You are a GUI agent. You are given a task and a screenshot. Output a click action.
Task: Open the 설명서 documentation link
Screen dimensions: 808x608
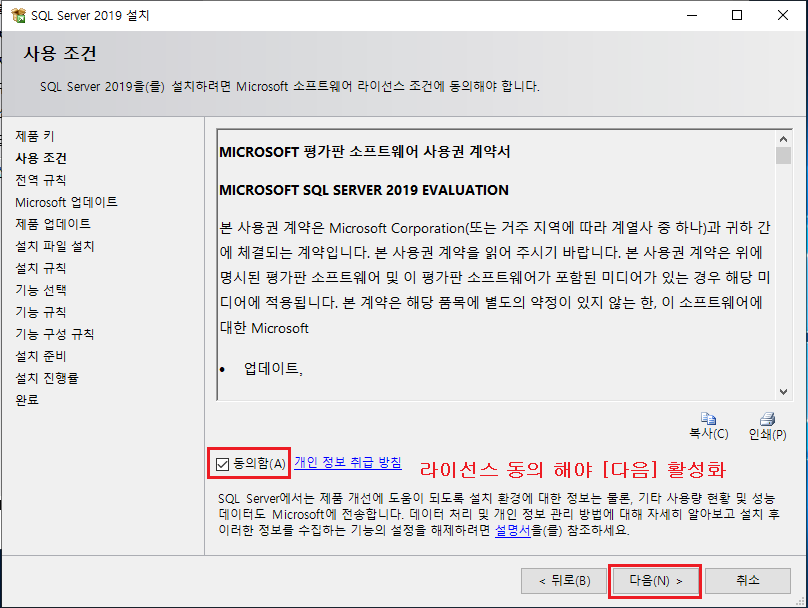[512, 530]
